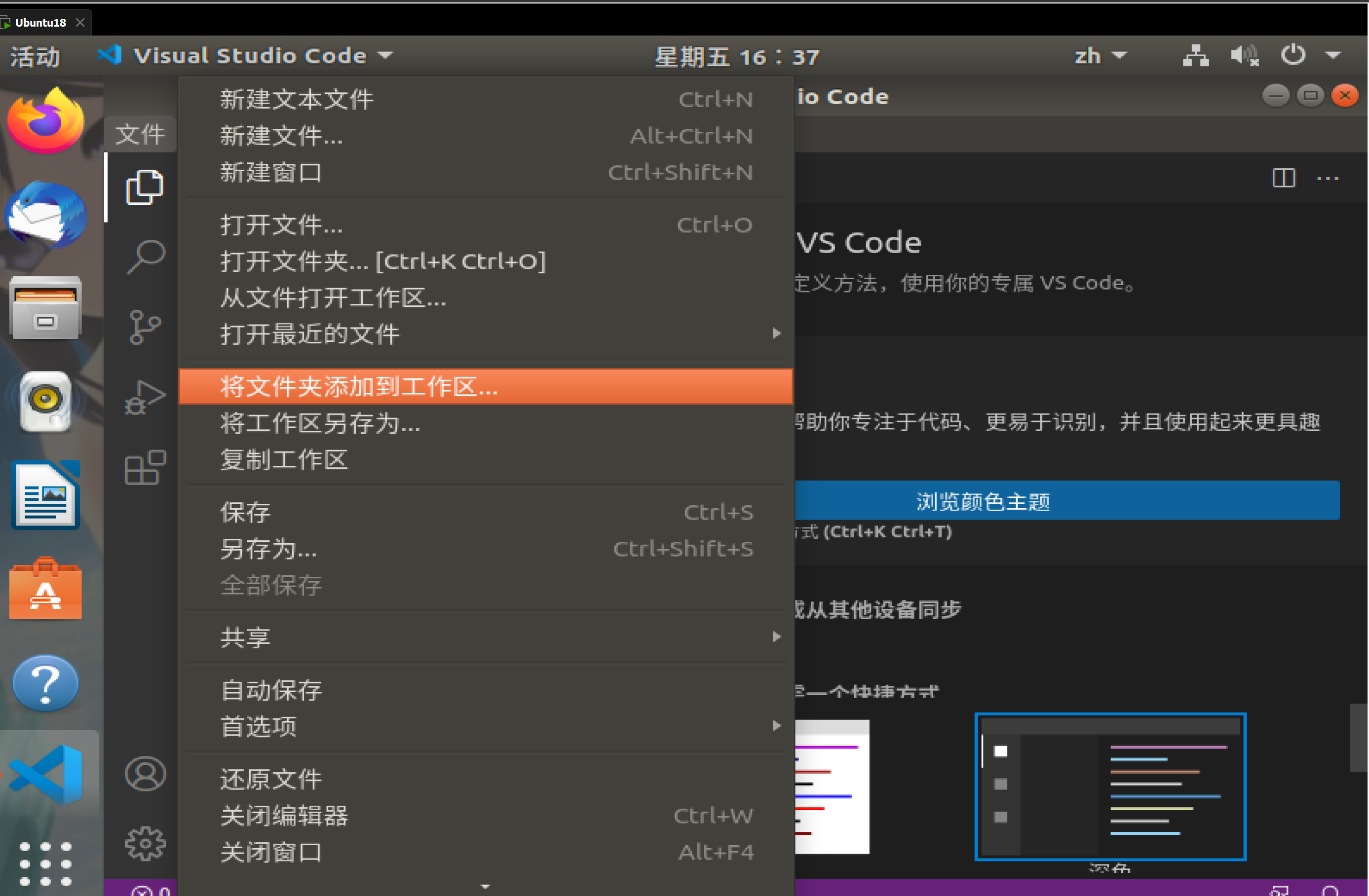Expand the 共享 submenu arrow
The image size is (1369, 896).
pyautogui.click(x=776, y=636)
